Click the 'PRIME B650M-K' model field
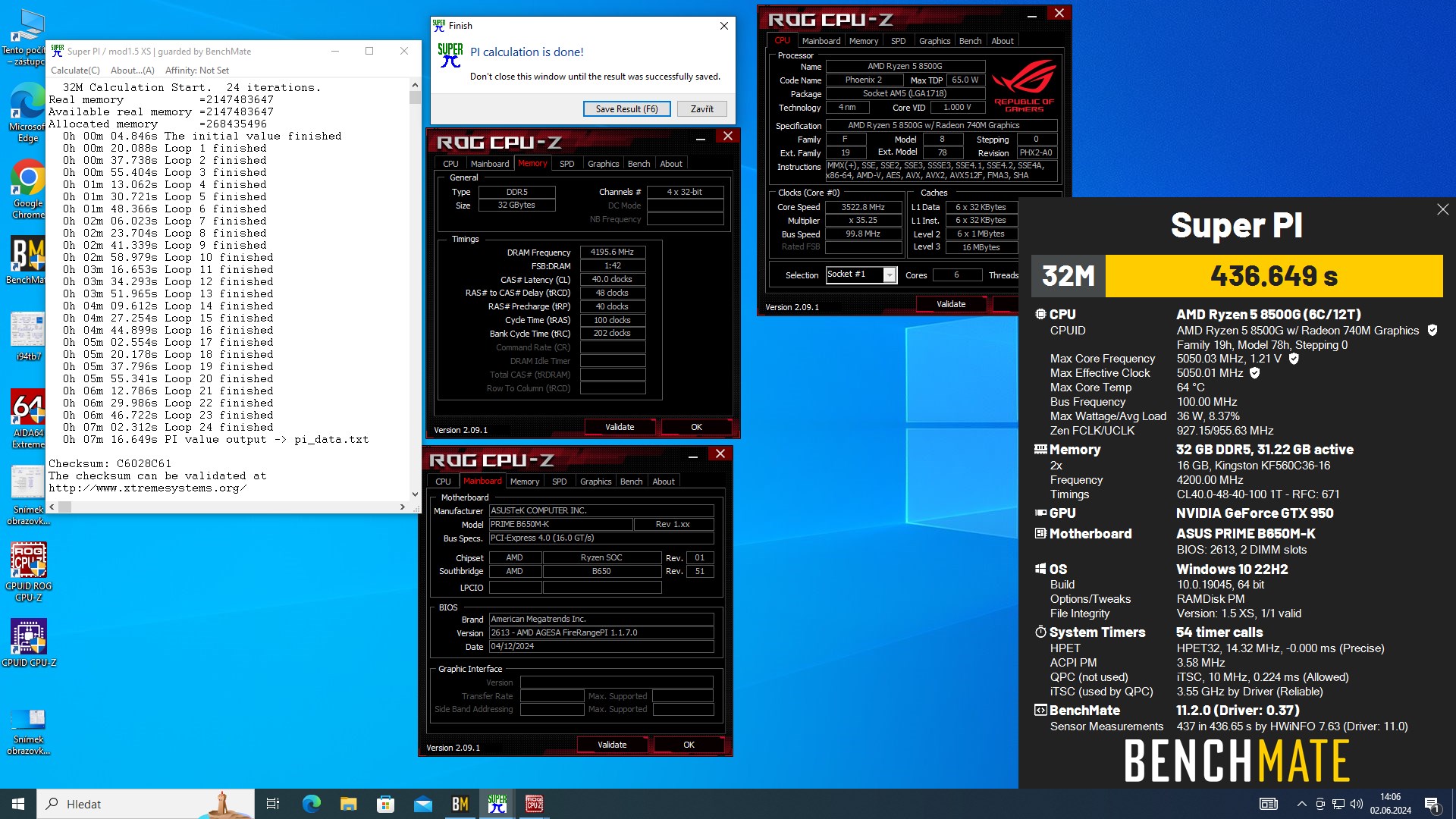Screen dimensions: 1456x819 coord(560,524)
